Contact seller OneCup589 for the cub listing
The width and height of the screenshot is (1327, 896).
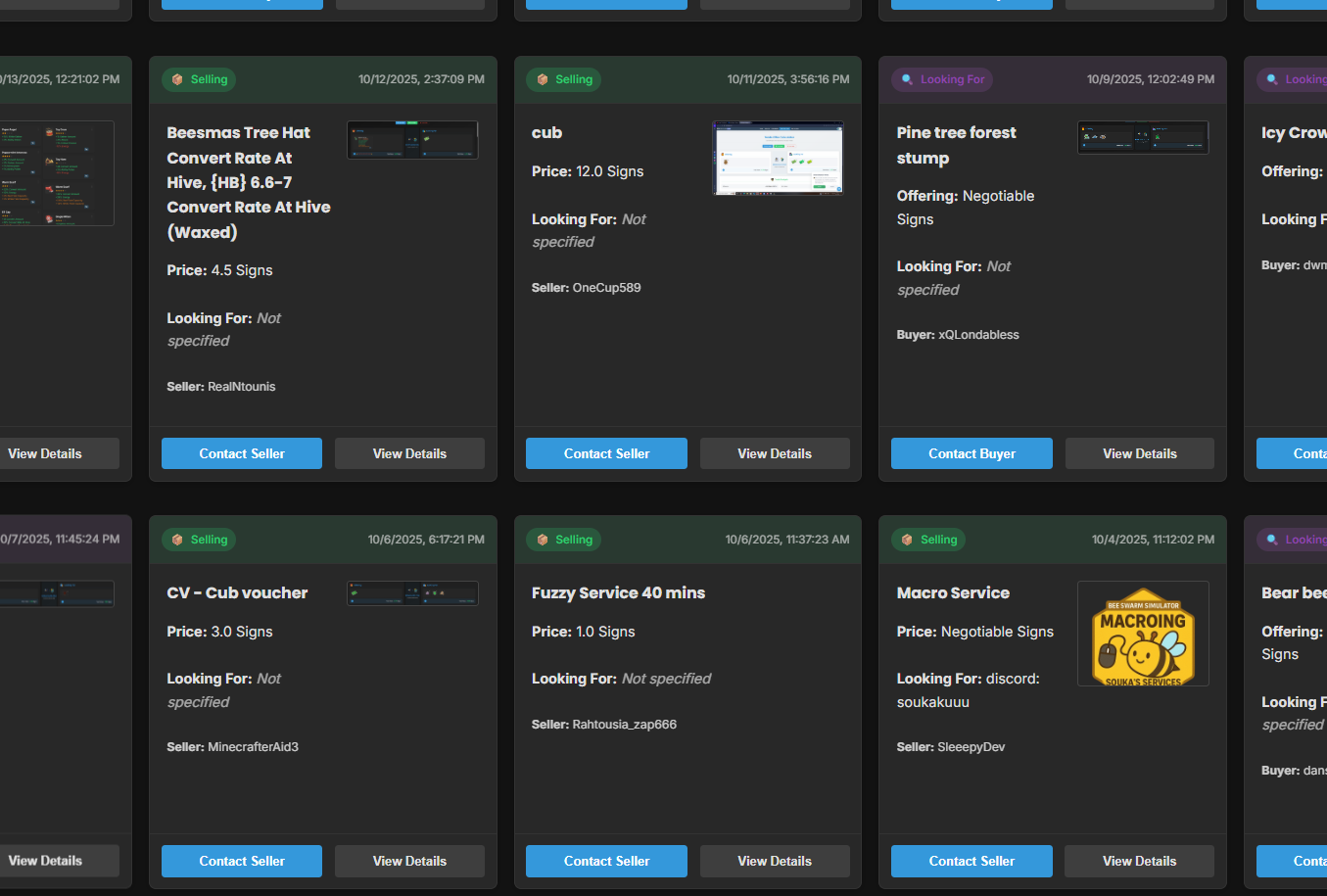tap(605, 453)
